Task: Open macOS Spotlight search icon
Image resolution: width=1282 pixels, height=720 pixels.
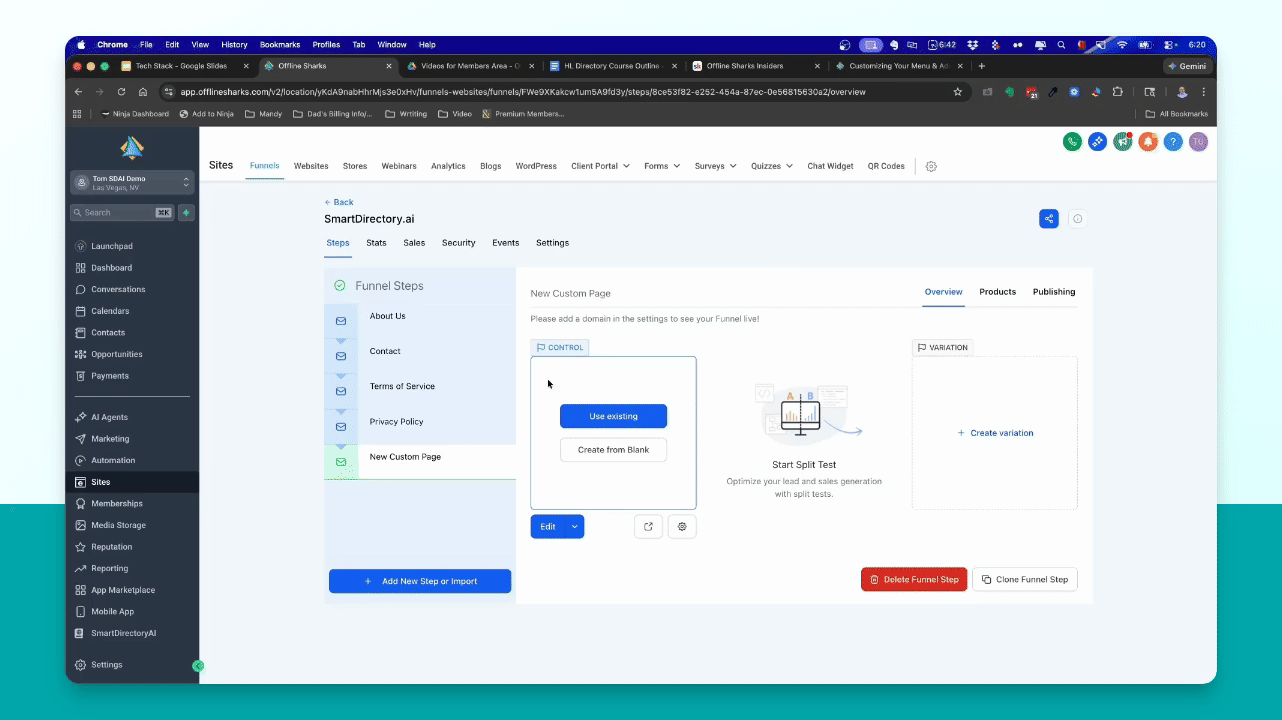Action: point(1061,45)
